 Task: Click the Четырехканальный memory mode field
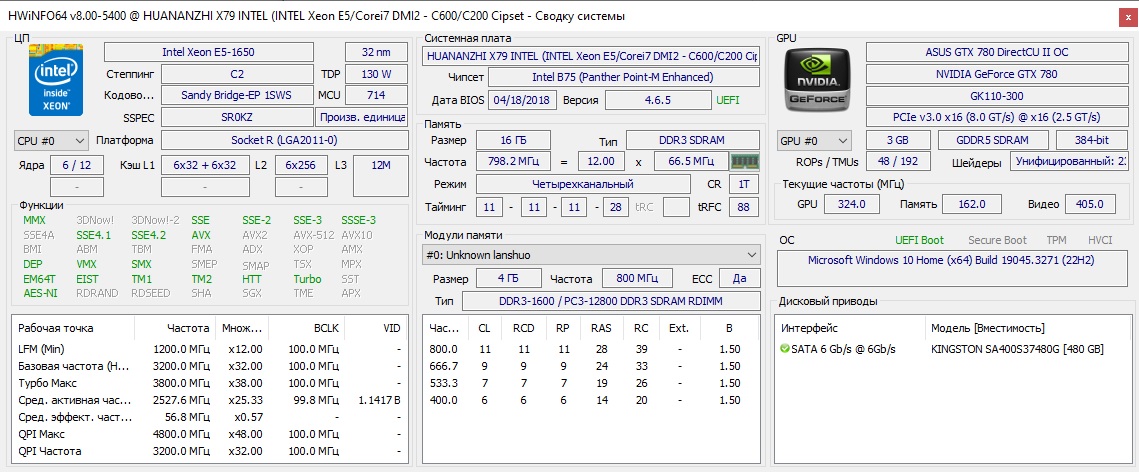coord(583,184)
